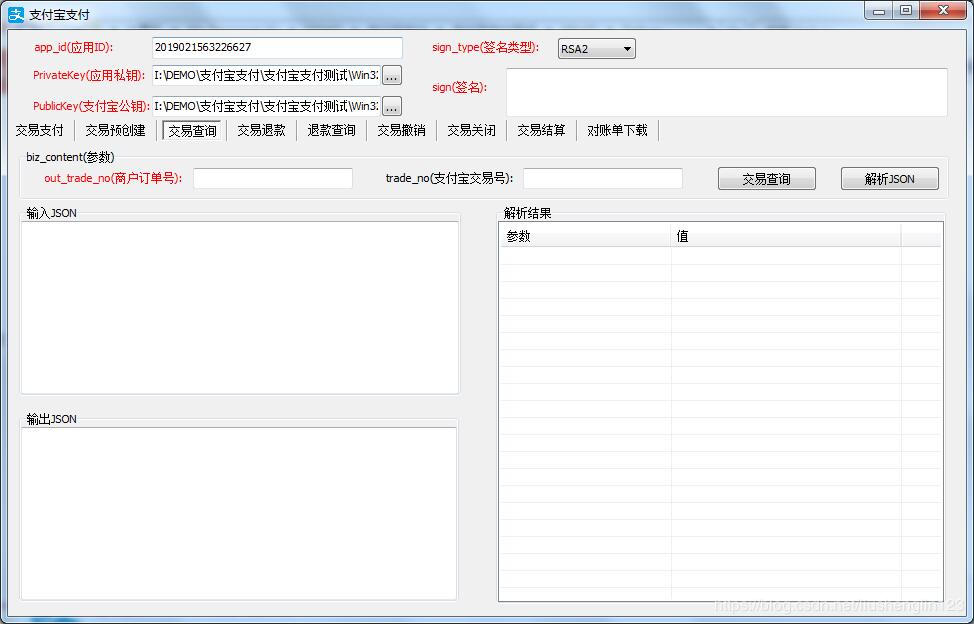974x624 pixels.
Task: Select the 交易查询 tab
Action: (x=192, y=130)
